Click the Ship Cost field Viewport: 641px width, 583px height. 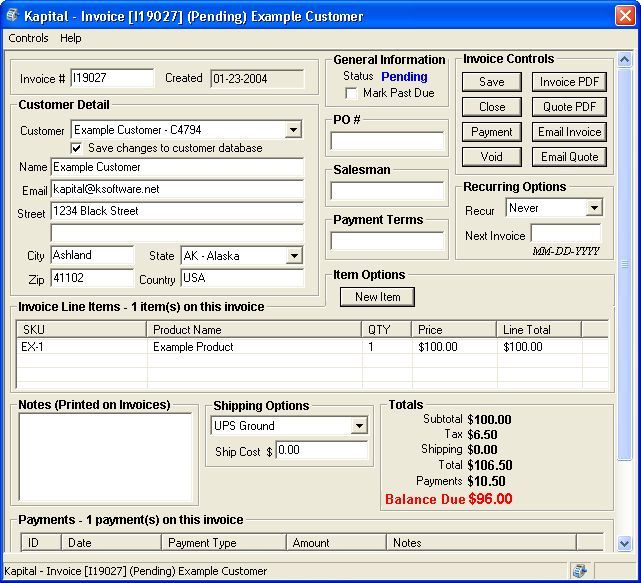click(x=322, y=450)
